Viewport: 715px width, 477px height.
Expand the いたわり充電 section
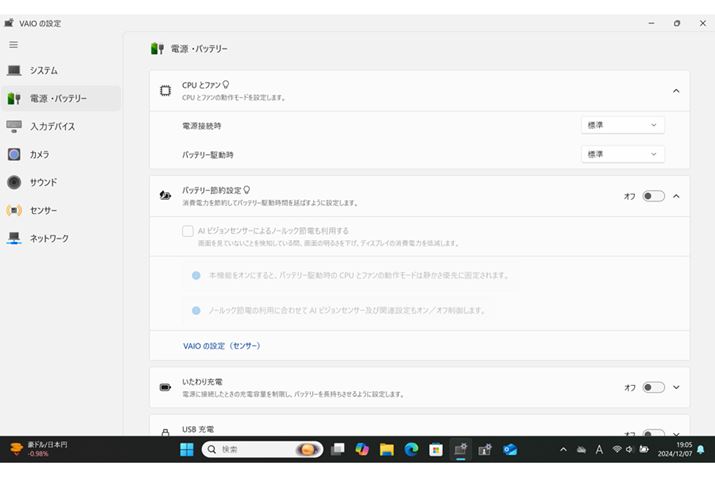point(676,387)
